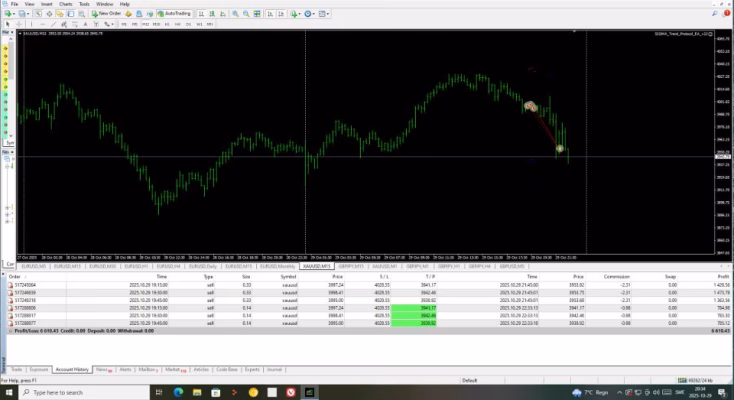Zoom in on the chart

point(235,14)
